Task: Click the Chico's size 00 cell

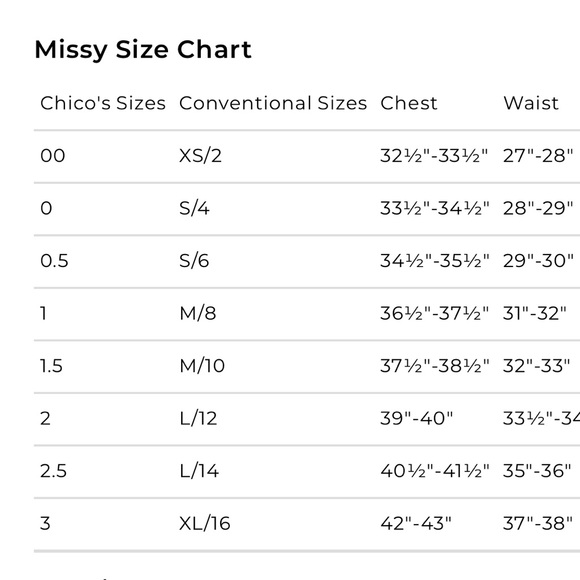Action: [53, 155]
